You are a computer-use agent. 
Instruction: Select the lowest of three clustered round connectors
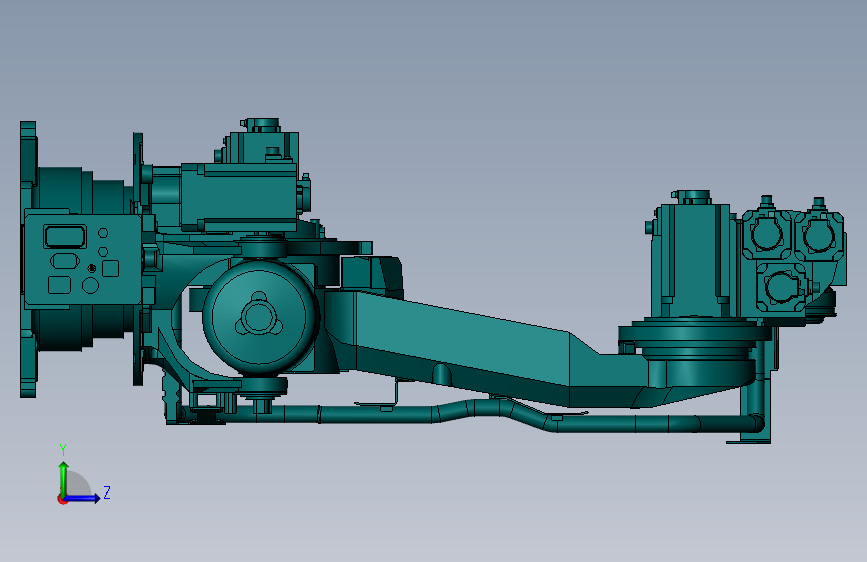pyautogui.click(x=784, y=287)
